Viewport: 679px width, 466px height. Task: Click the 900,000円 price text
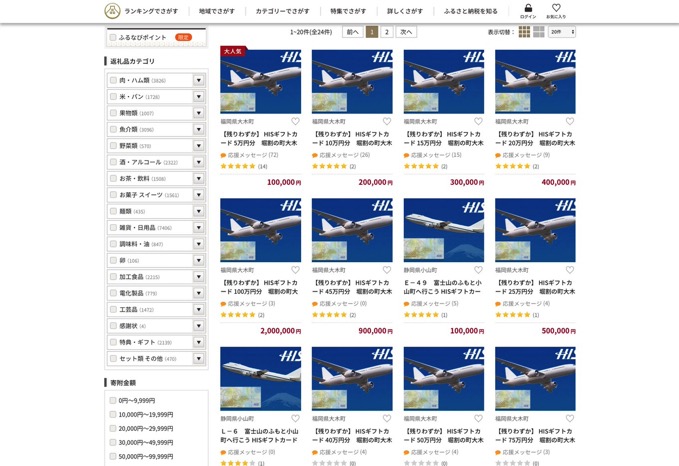coord(375,331)
